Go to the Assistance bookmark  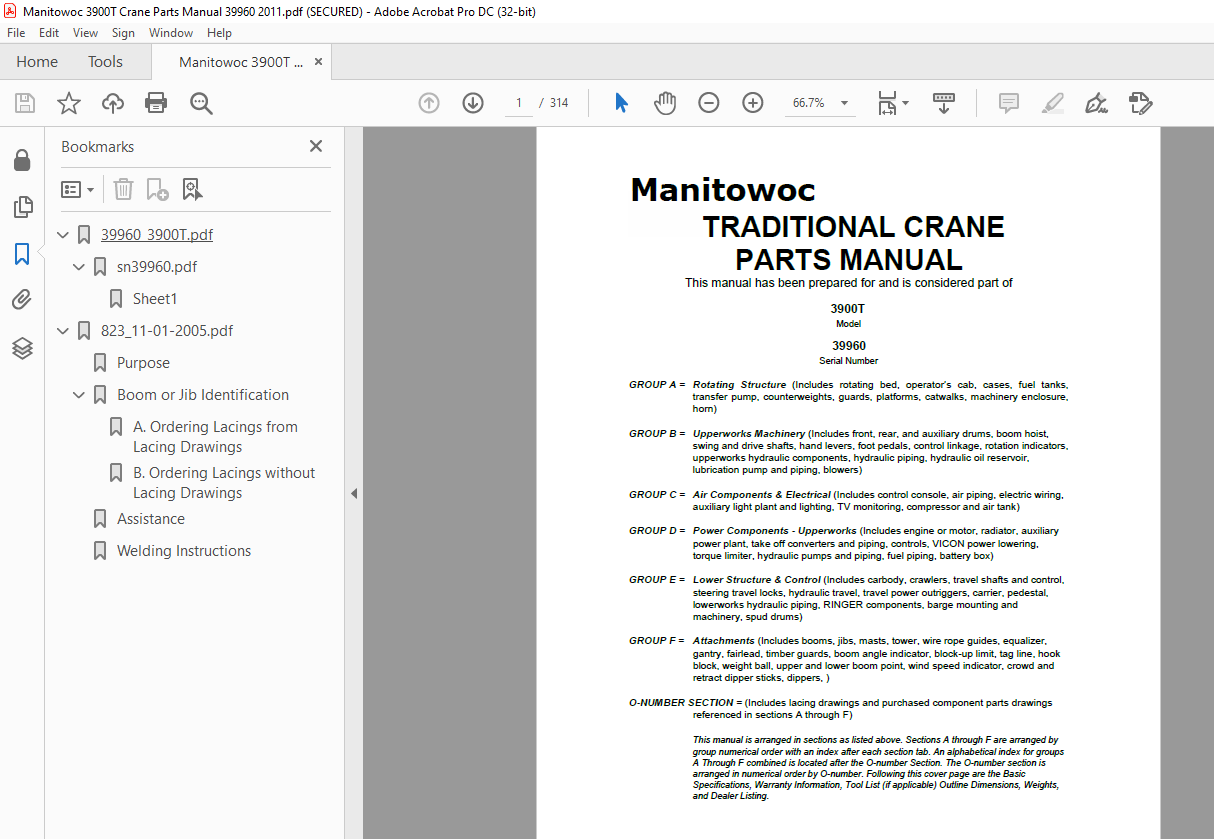click(151, 519)
